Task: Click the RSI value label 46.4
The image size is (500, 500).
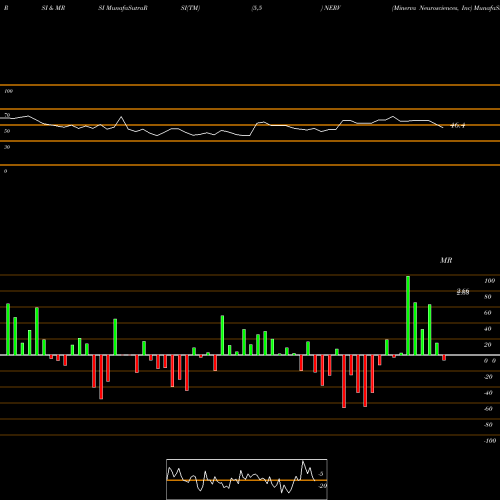Action: point(457,126)
